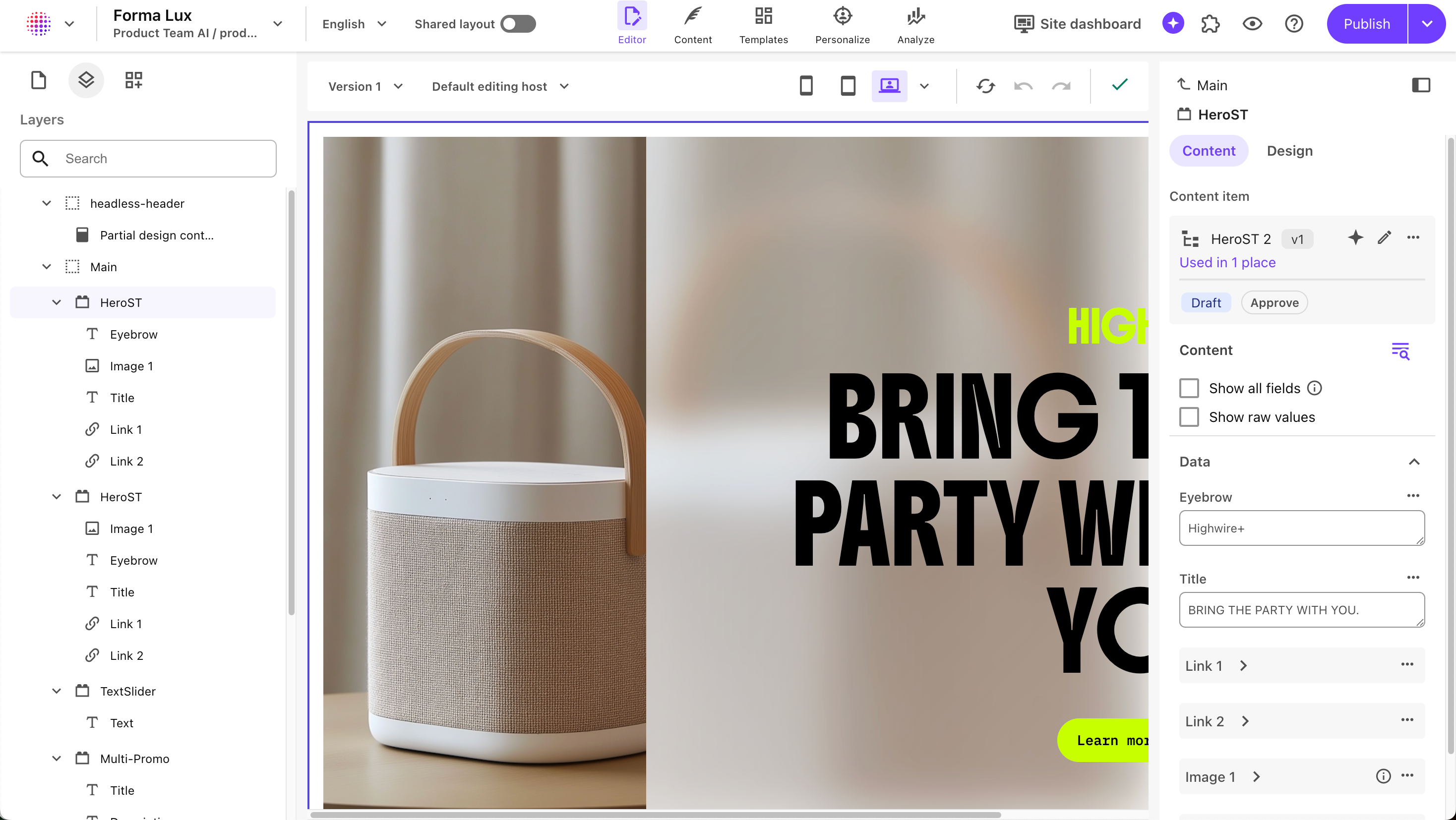Screen dimensions: 1456x820
Task: Enable Show raw values checkbox
Action: (1189, 417)
